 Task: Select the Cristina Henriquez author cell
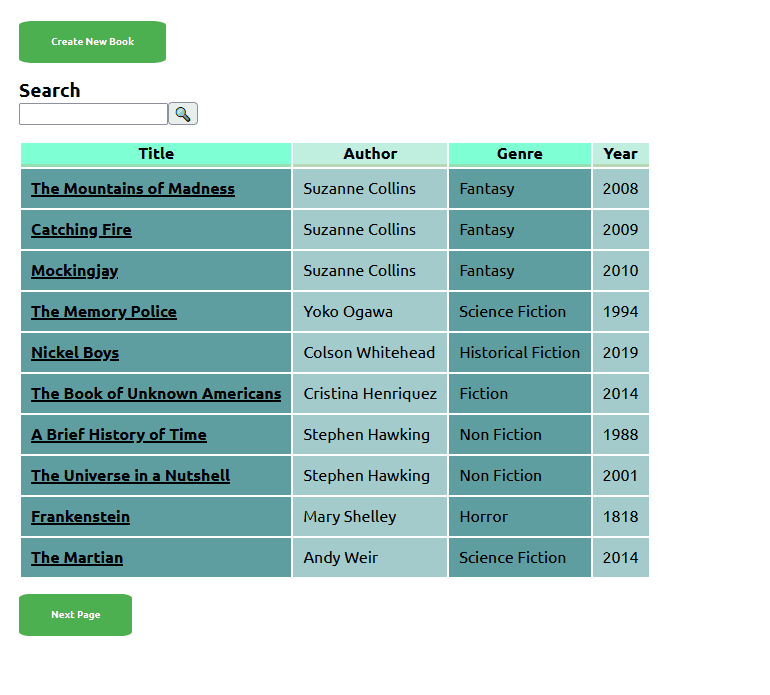point(370,394)
